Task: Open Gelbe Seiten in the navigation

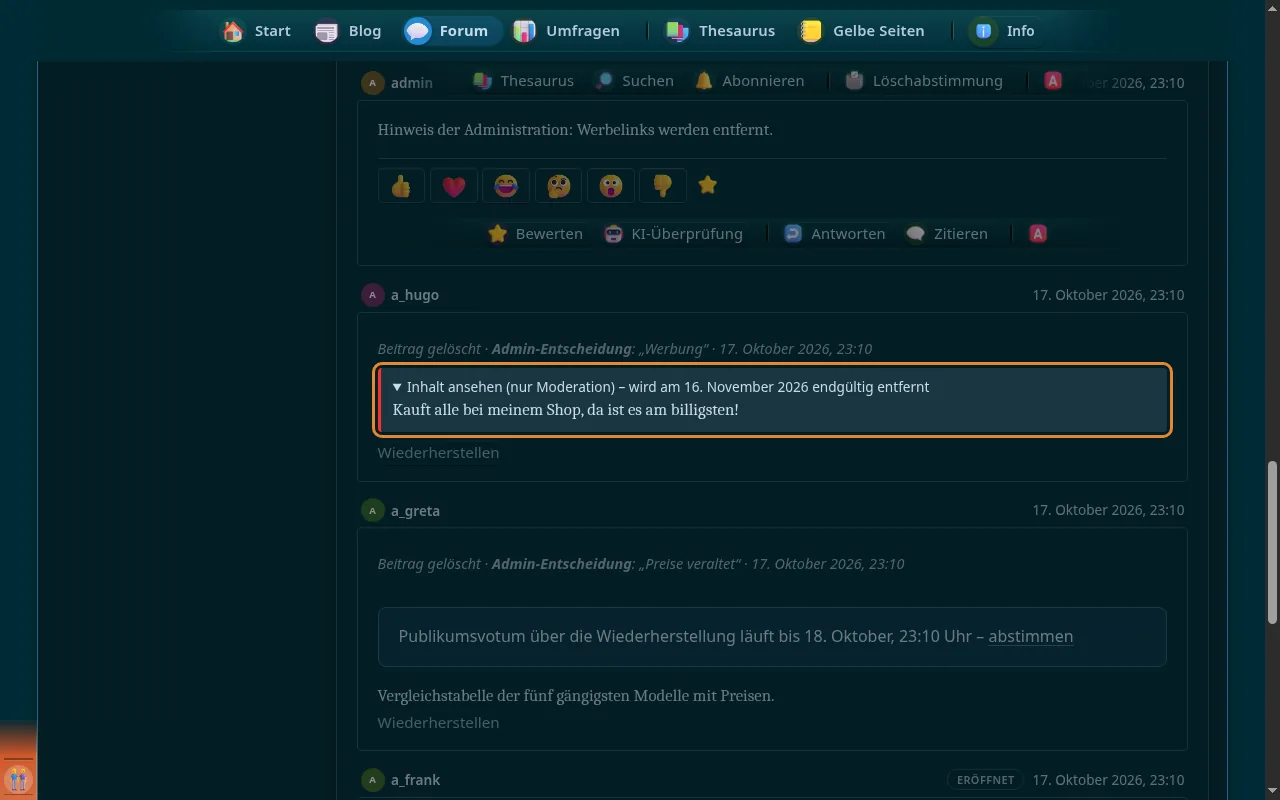Action: 861,31
